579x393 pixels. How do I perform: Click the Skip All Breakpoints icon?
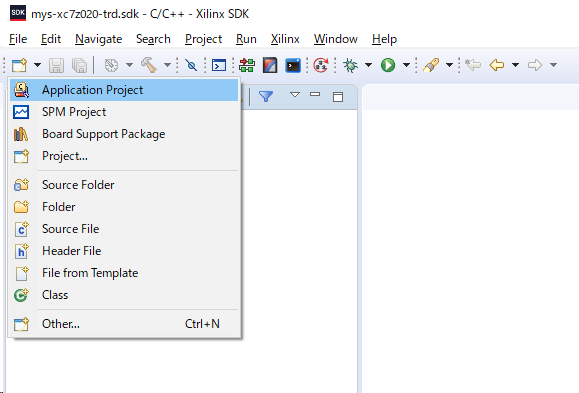(x=191, y=65)
